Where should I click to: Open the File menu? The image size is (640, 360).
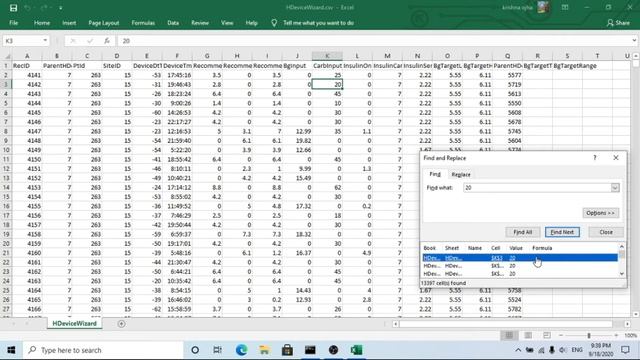(13, 23)
